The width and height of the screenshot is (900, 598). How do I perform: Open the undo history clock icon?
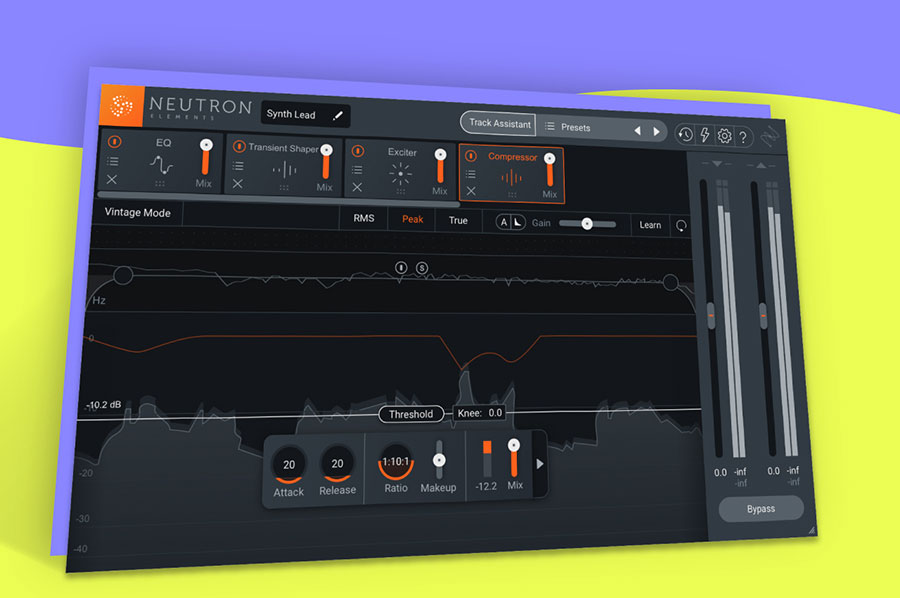tap(685, 135)
